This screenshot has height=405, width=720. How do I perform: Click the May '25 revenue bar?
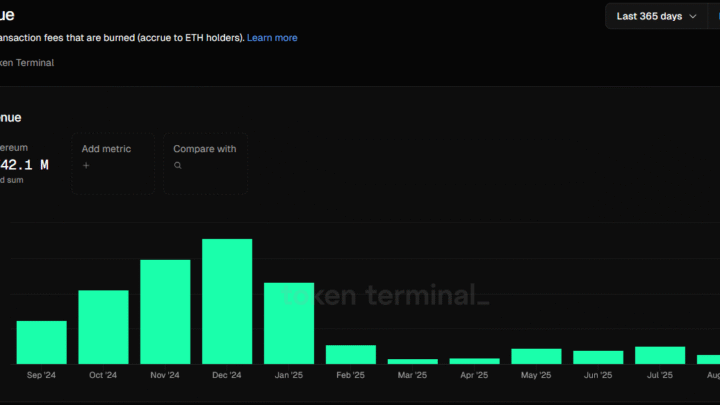click(x=536, y=356)
